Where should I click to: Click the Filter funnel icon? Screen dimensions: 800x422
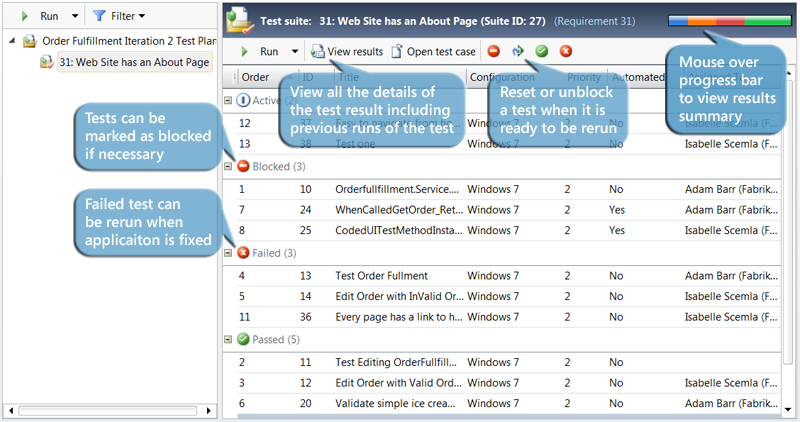click(x=99, y=16)
